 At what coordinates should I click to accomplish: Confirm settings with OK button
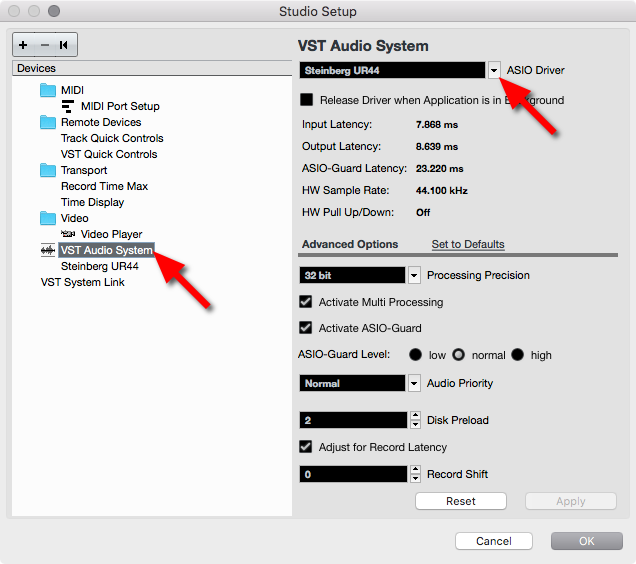(587, 541)
